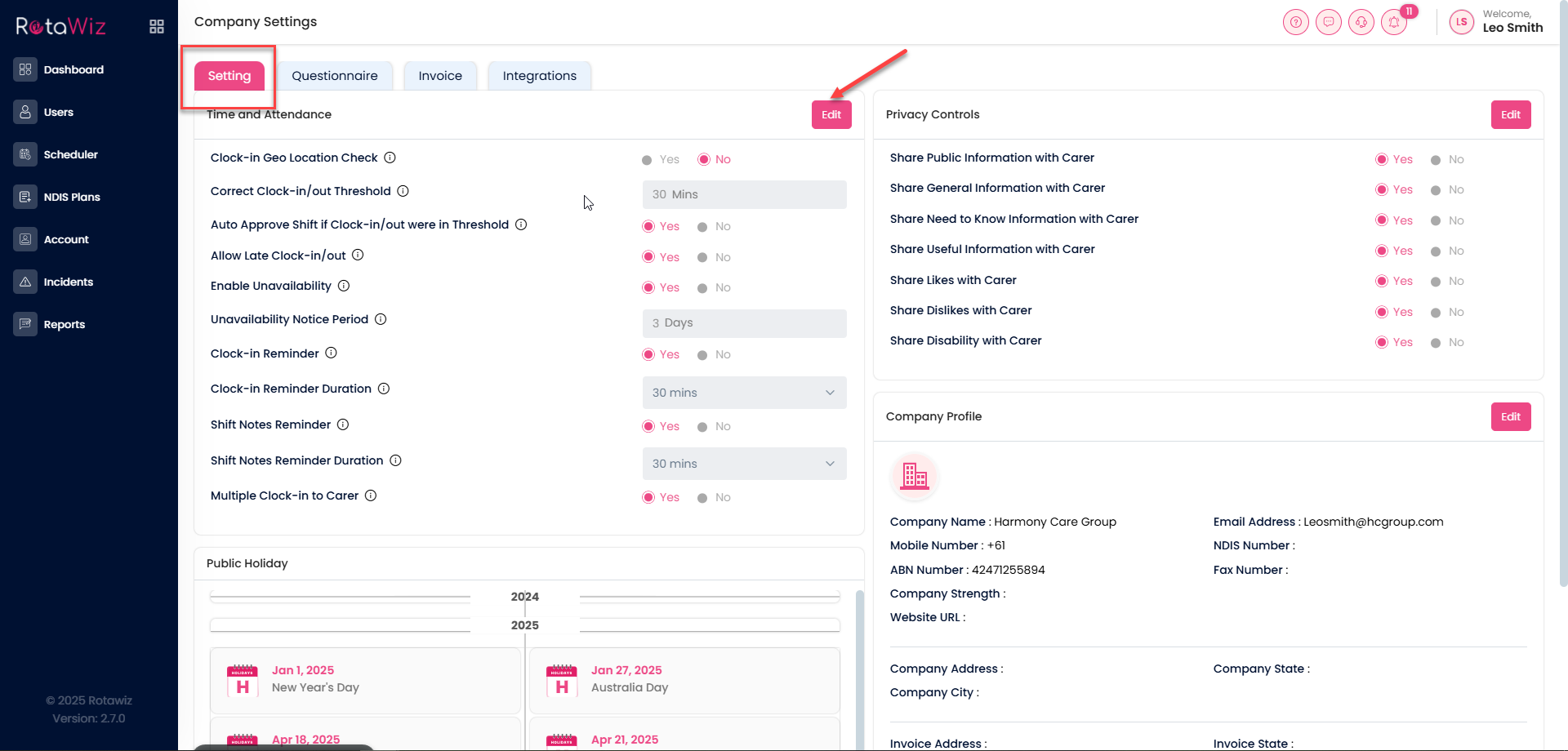This screenshot has width=1568, height=751.
Task: Click the Correct Clock-in/out Threshold field
Action: point(744,195)
